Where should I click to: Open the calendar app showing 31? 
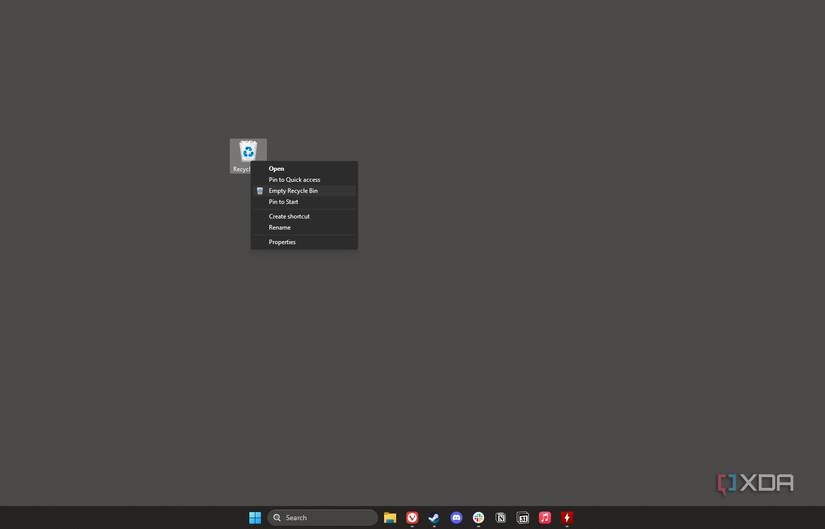(522, 517)
